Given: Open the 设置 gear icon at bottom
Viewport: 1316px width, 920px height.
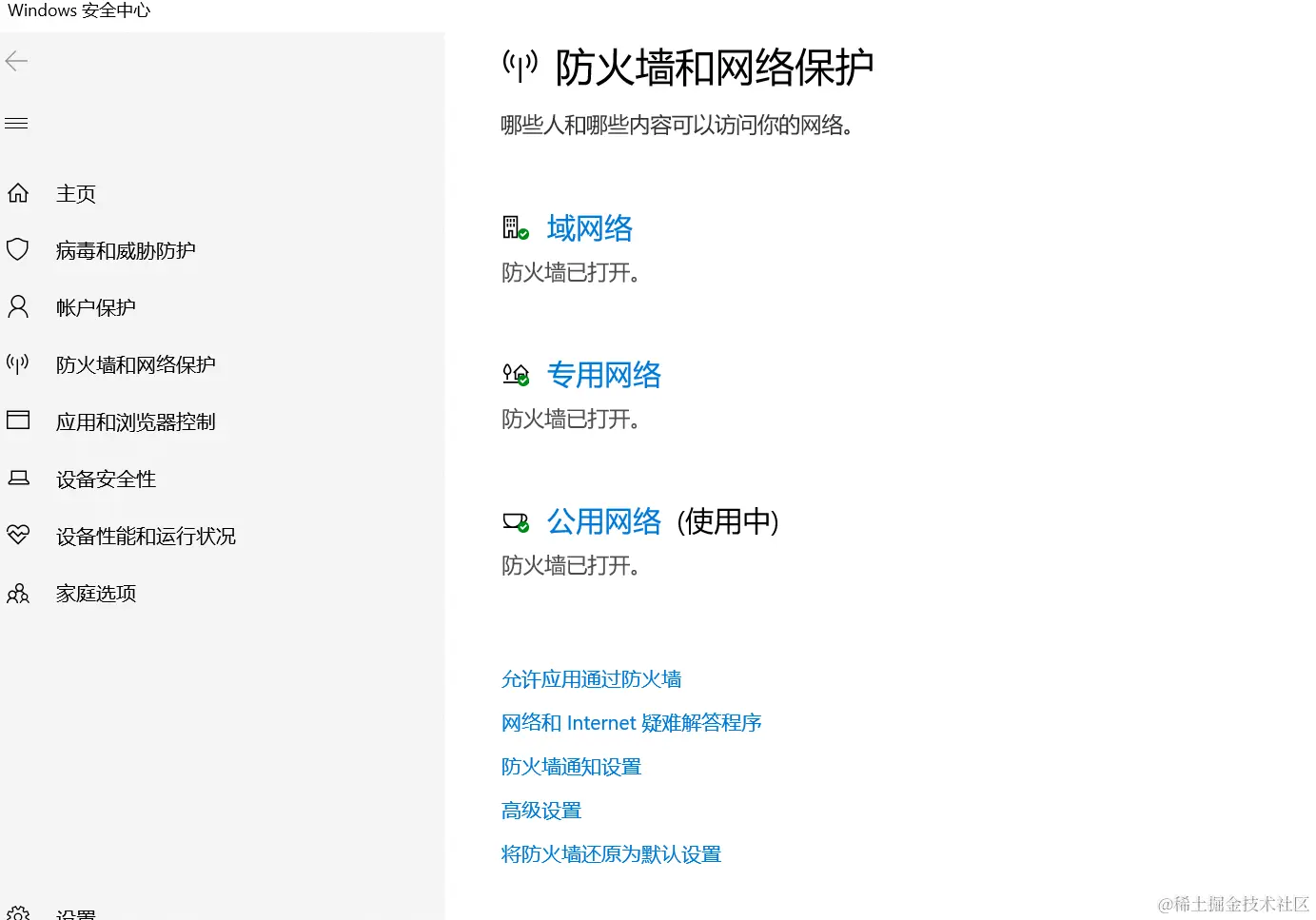Looking at the screenshot, I should (x=18, y=911).
